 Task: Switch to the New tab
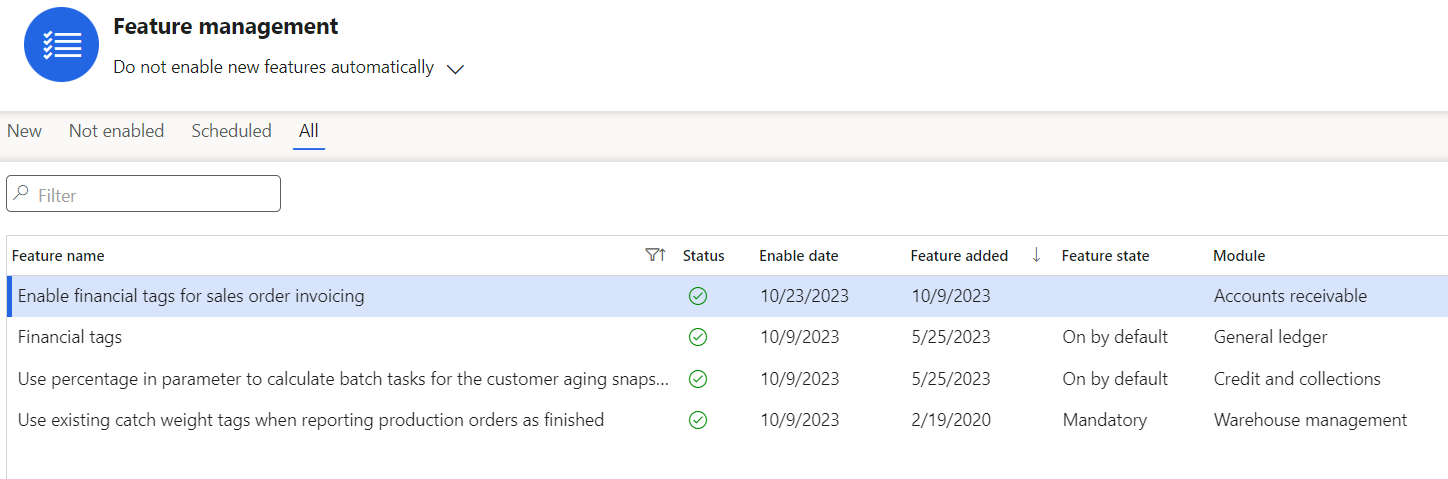click(x=25, y=131)
